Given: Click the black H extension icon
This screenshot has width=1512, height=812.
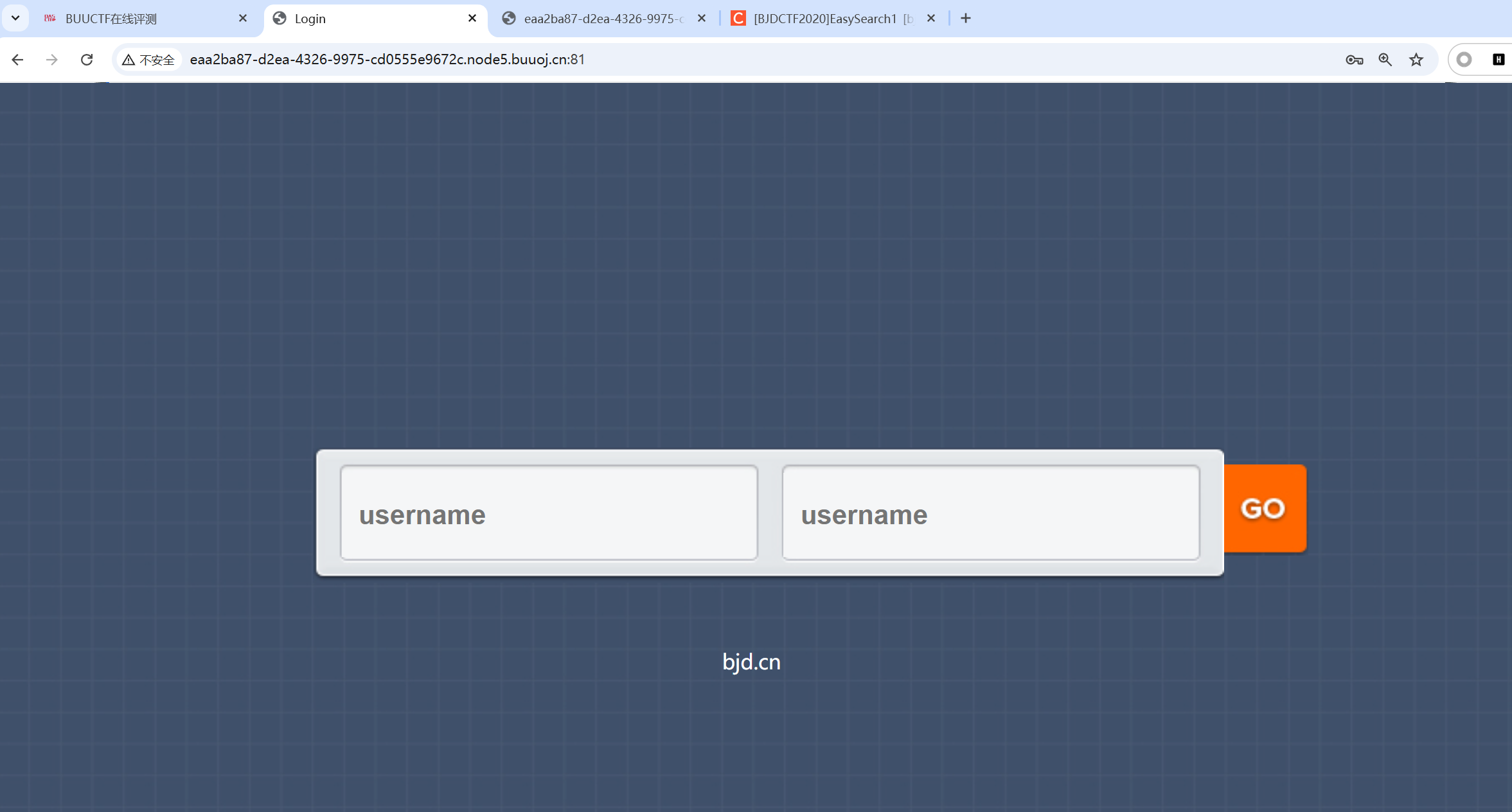Looking at the screenshot, I should (x=1498, y=60).
